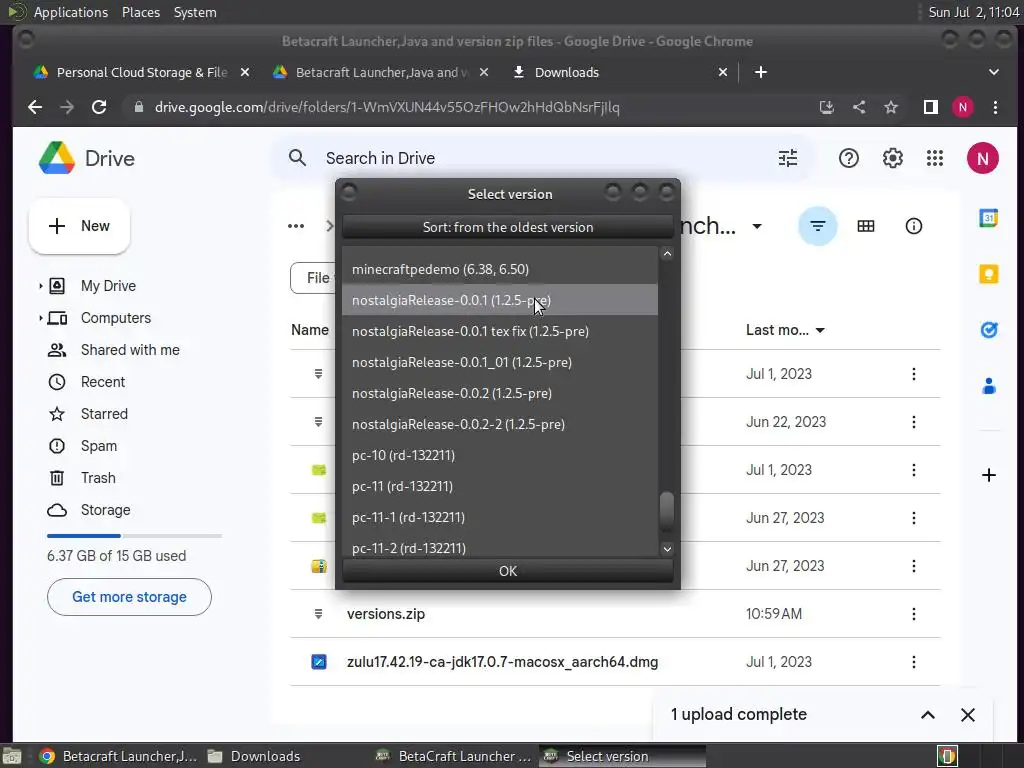Click the Google Drive logo
The width and height of the screenshot is (1024, 768).
click(x=57, y=158)
